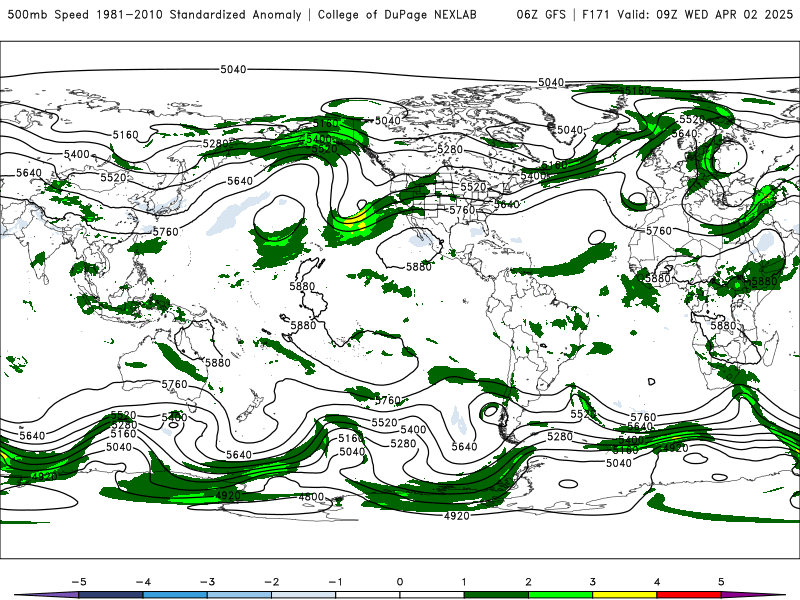Click the positive "3" colorbar tick label

click(x=593, y=582)
